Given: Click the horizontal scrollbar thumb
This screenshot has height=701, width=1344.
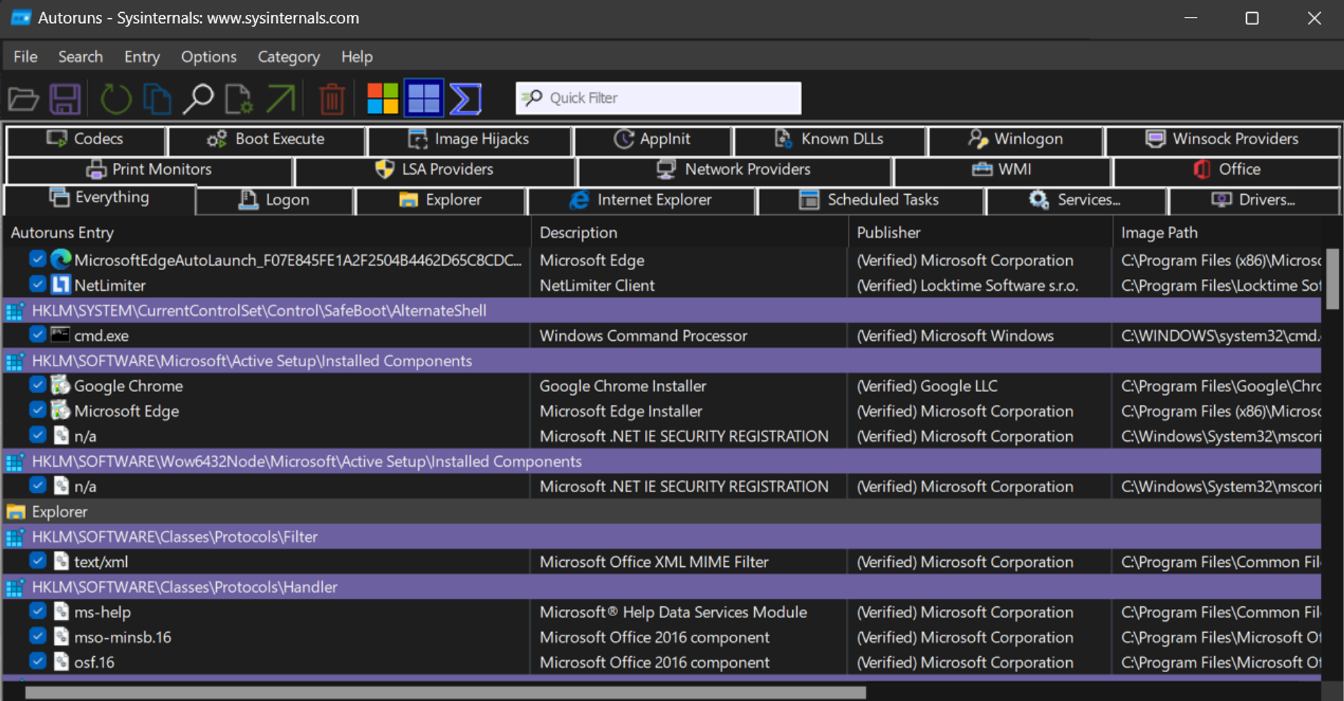Looking at the screenshot, I should 445,692.
